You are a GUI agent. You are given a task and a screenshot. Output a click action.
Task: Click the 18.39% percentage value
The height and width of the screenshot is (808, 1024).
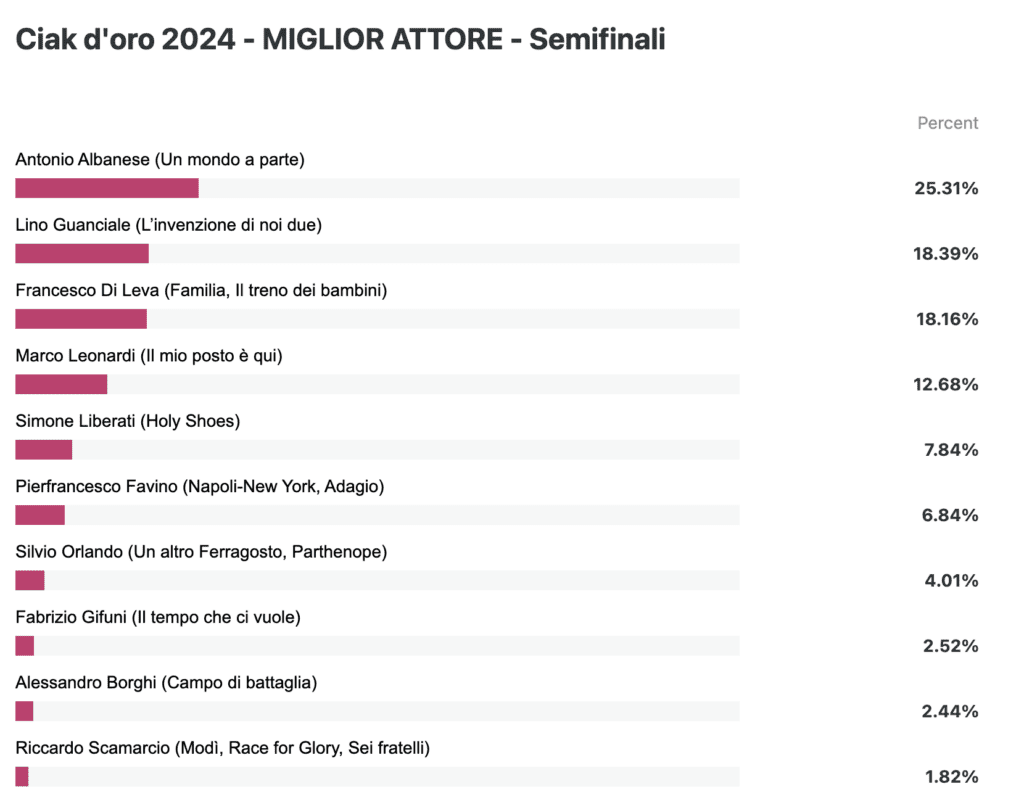[946, 253]
